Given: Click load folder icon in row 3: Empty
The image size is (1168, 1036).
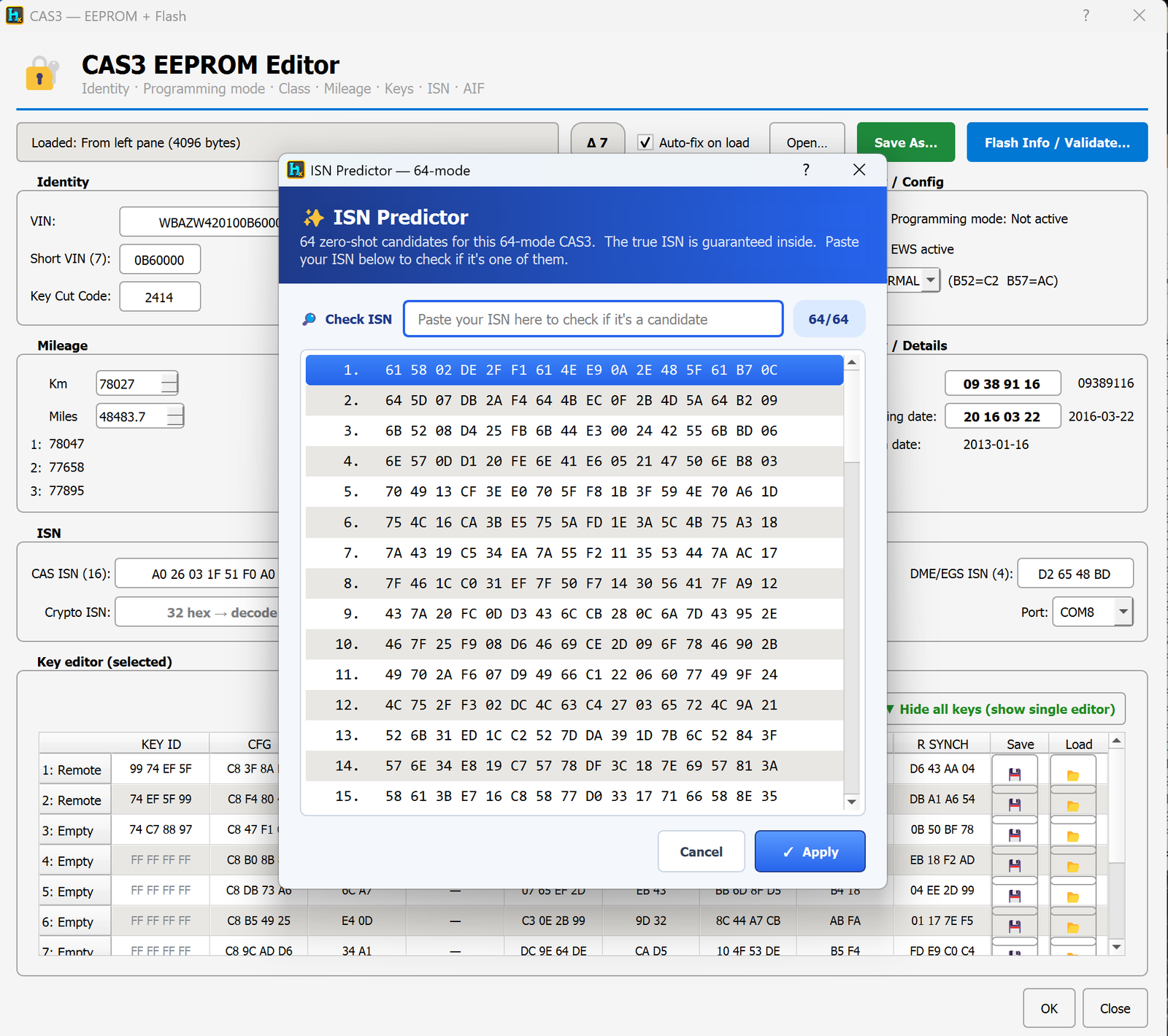Looking at the screenshot, I should click(1073, 837).
